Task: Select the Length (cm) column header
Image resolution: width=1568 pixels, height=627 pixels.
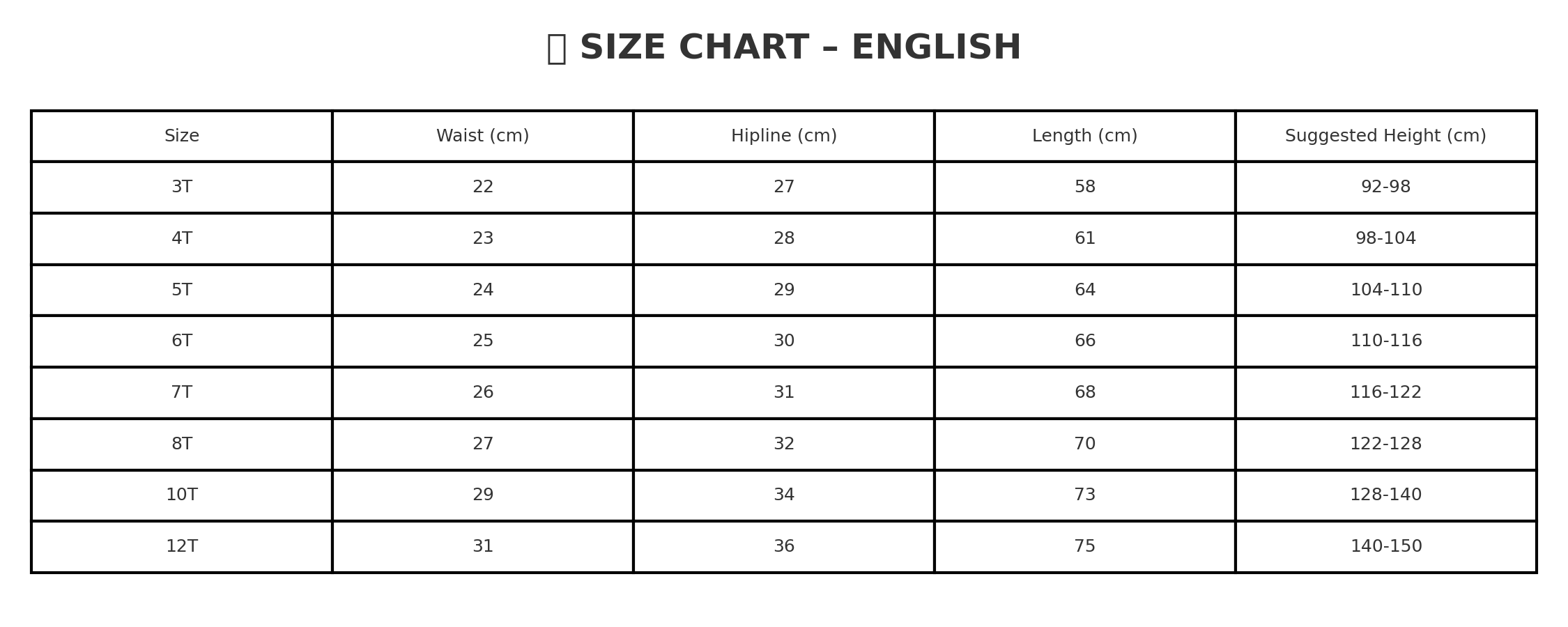Action: coord(1085,136)
